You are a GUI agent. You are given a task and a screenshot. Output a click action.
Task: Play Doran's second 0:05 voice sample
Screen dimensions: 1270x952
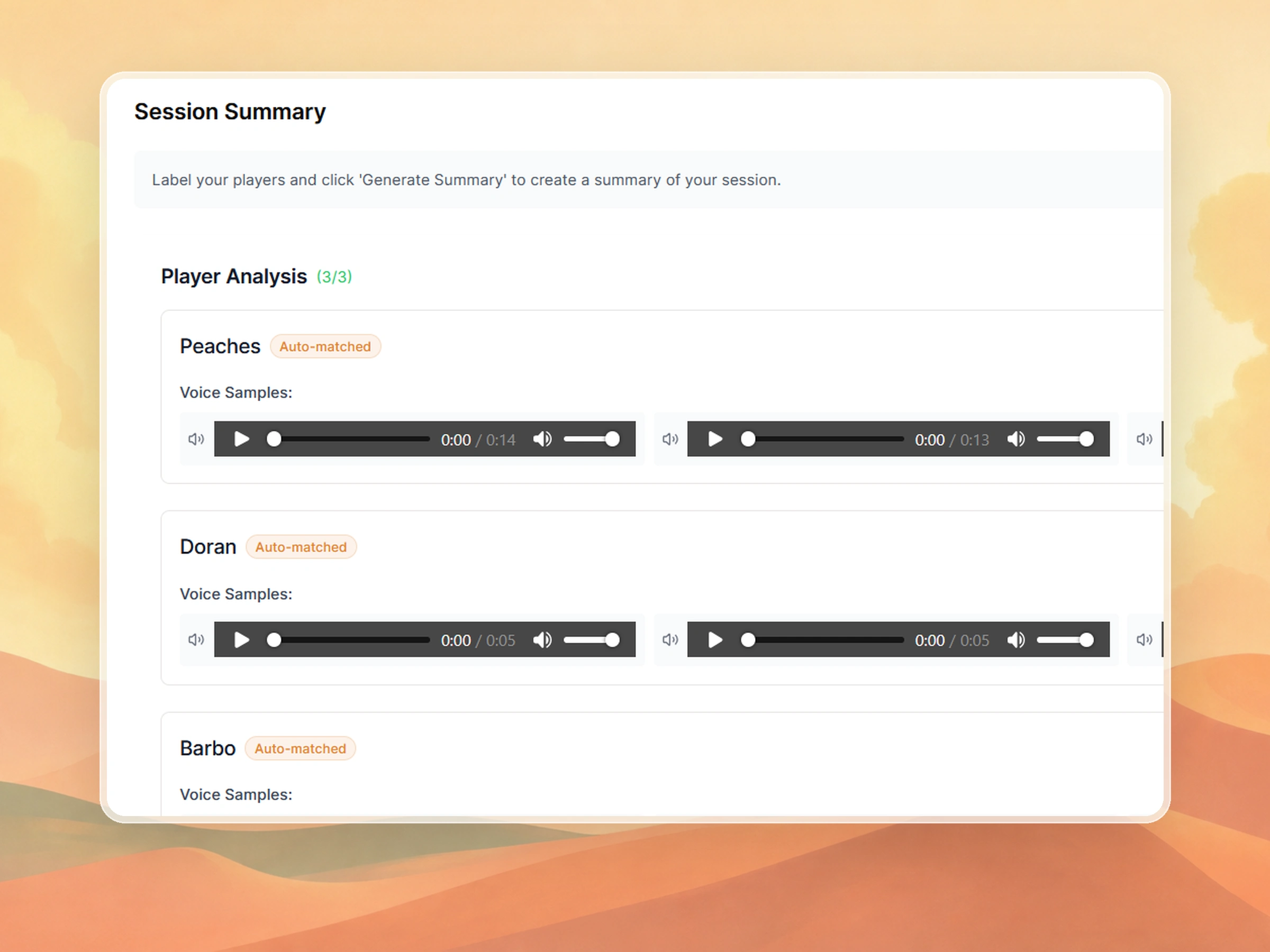(x=715, y=640)
